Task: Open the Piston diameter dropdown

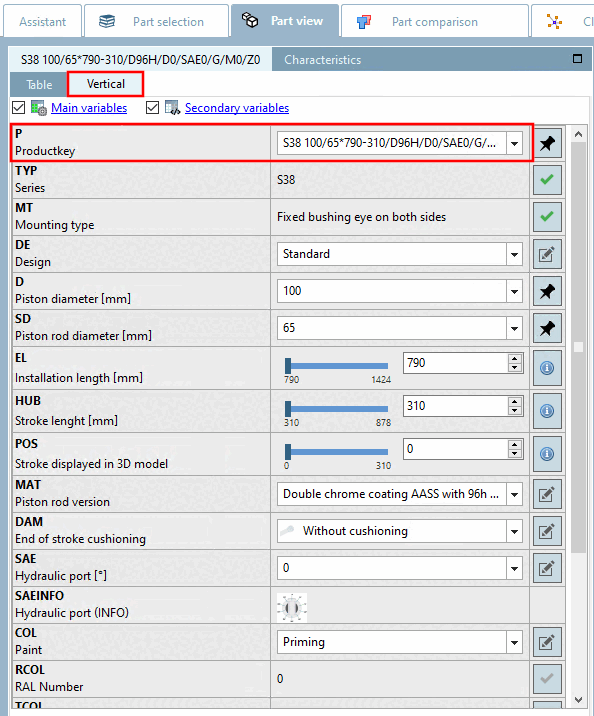Action: (x=514, y=291)
